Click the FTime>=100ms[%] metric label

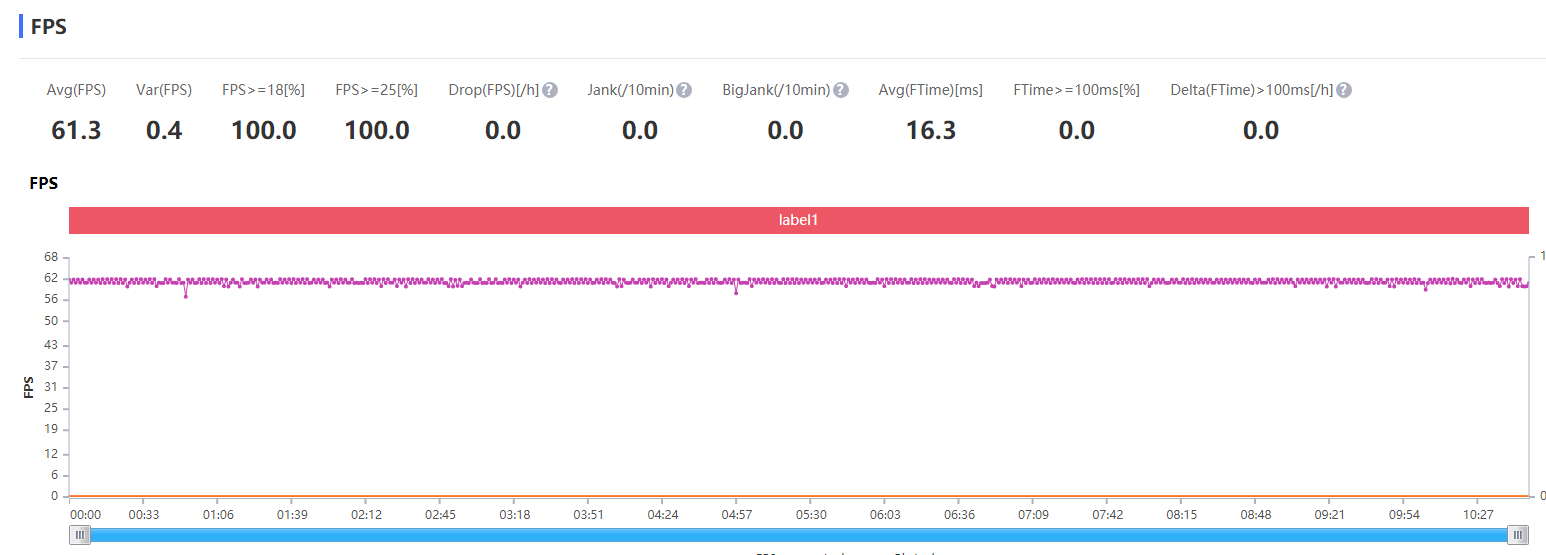1076,90
